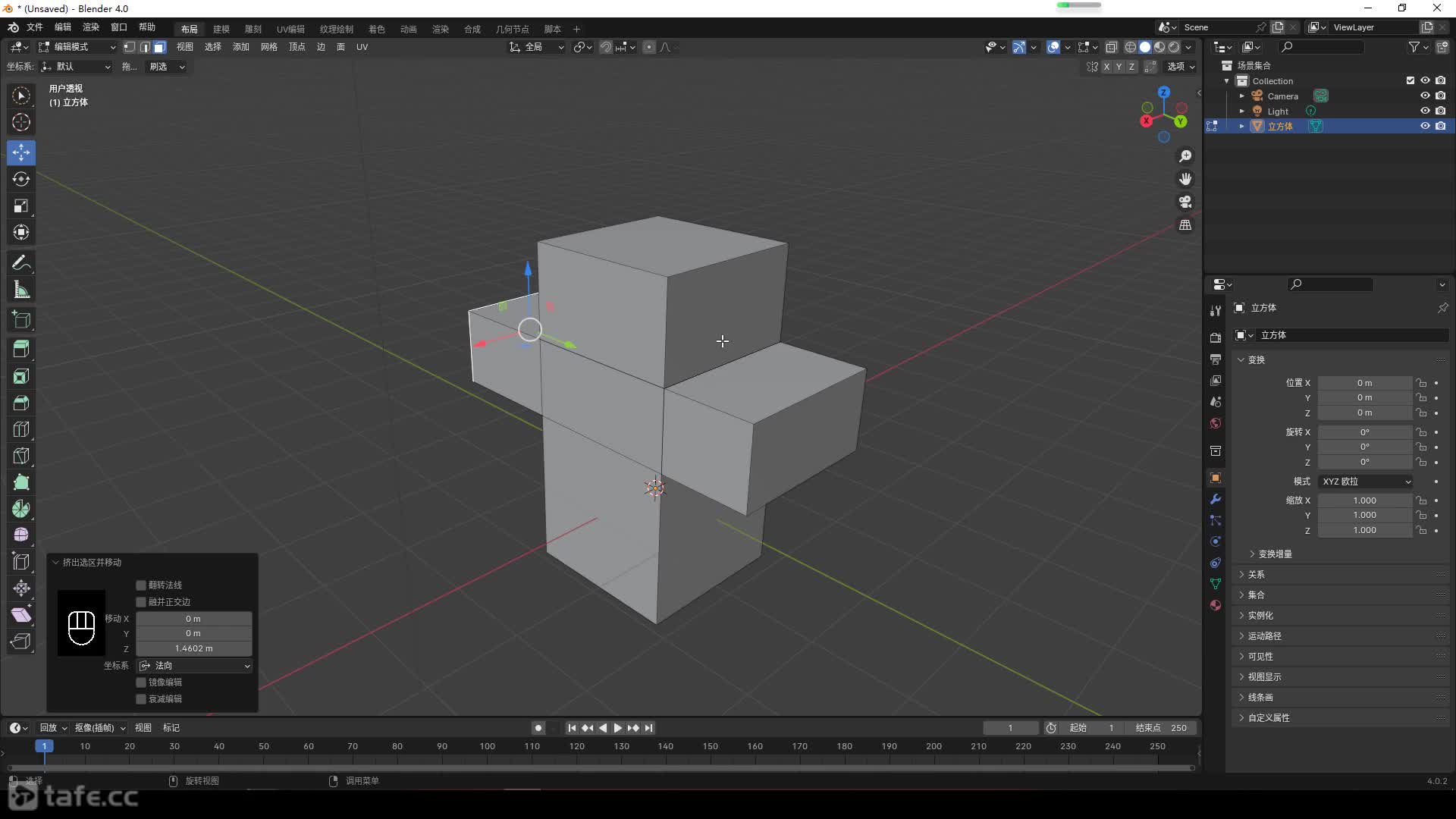Enable 翻转法线 checkbox

pyautogui.click(x=141, y=585)
